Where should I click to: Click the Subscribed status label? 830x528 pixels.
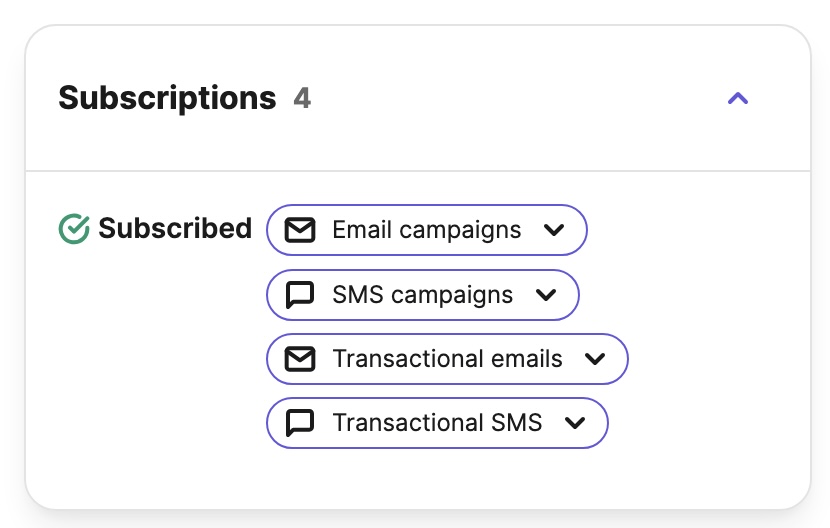pos(175,229)
